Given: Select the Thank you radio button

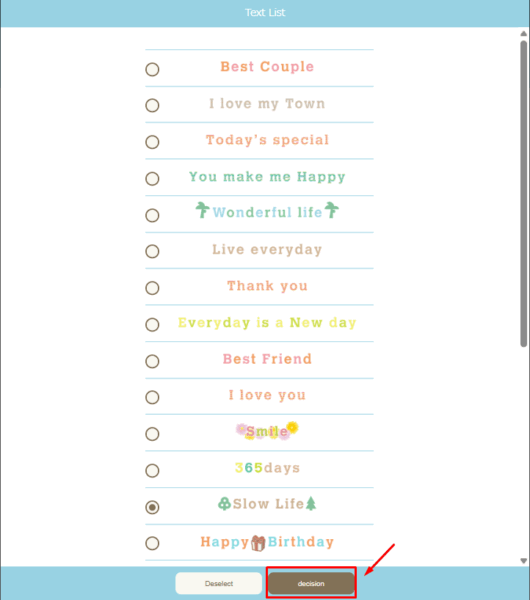Looking at the screenshot, I should [152, 288].
